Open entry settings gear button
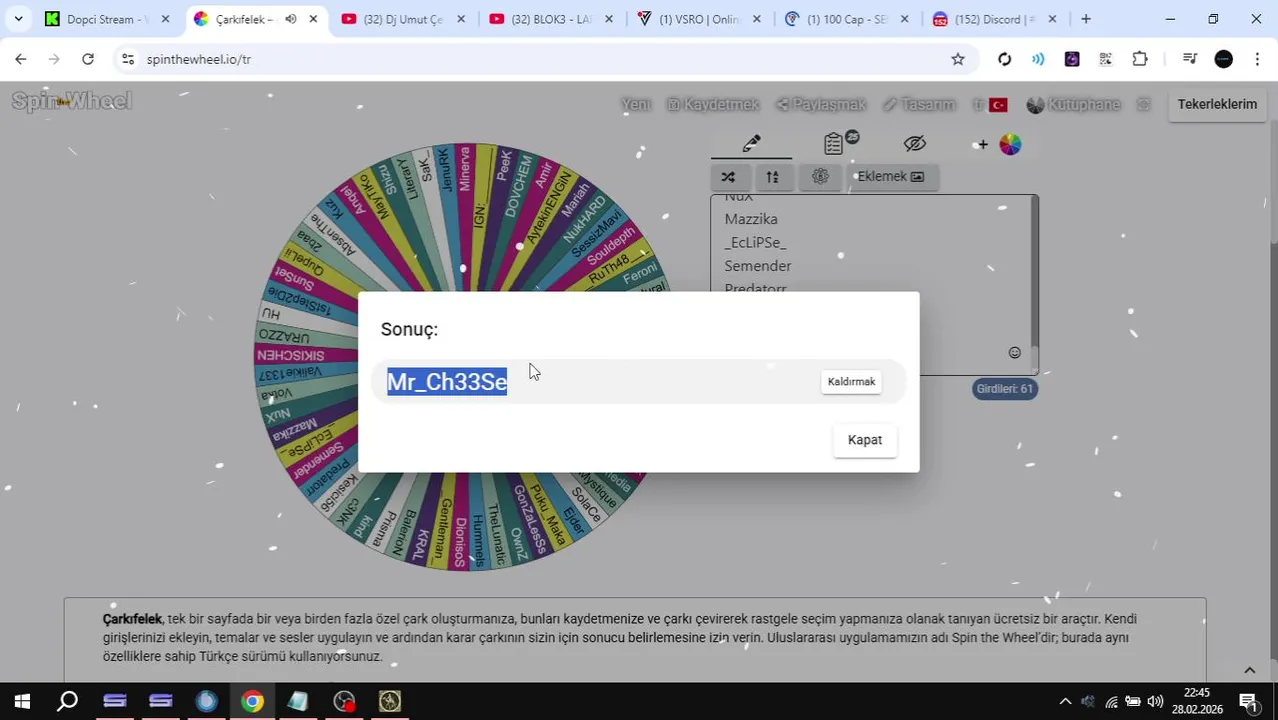1278x720 pixels. point(820,177)
